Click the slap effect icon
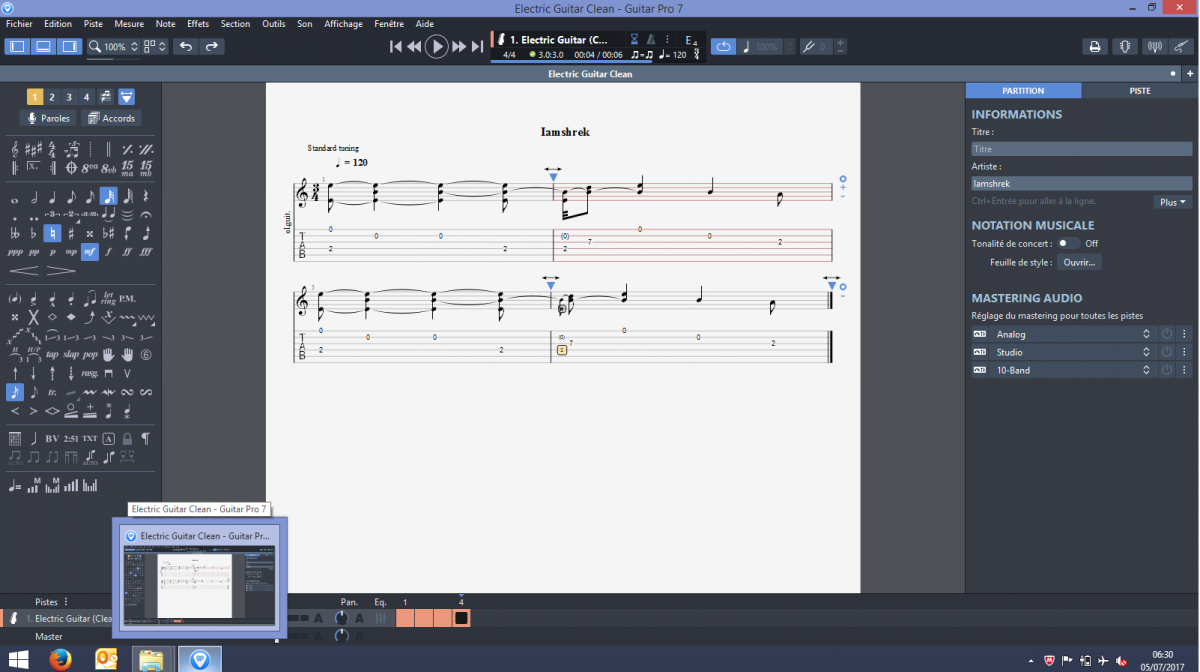 click(x=71, y=354)
